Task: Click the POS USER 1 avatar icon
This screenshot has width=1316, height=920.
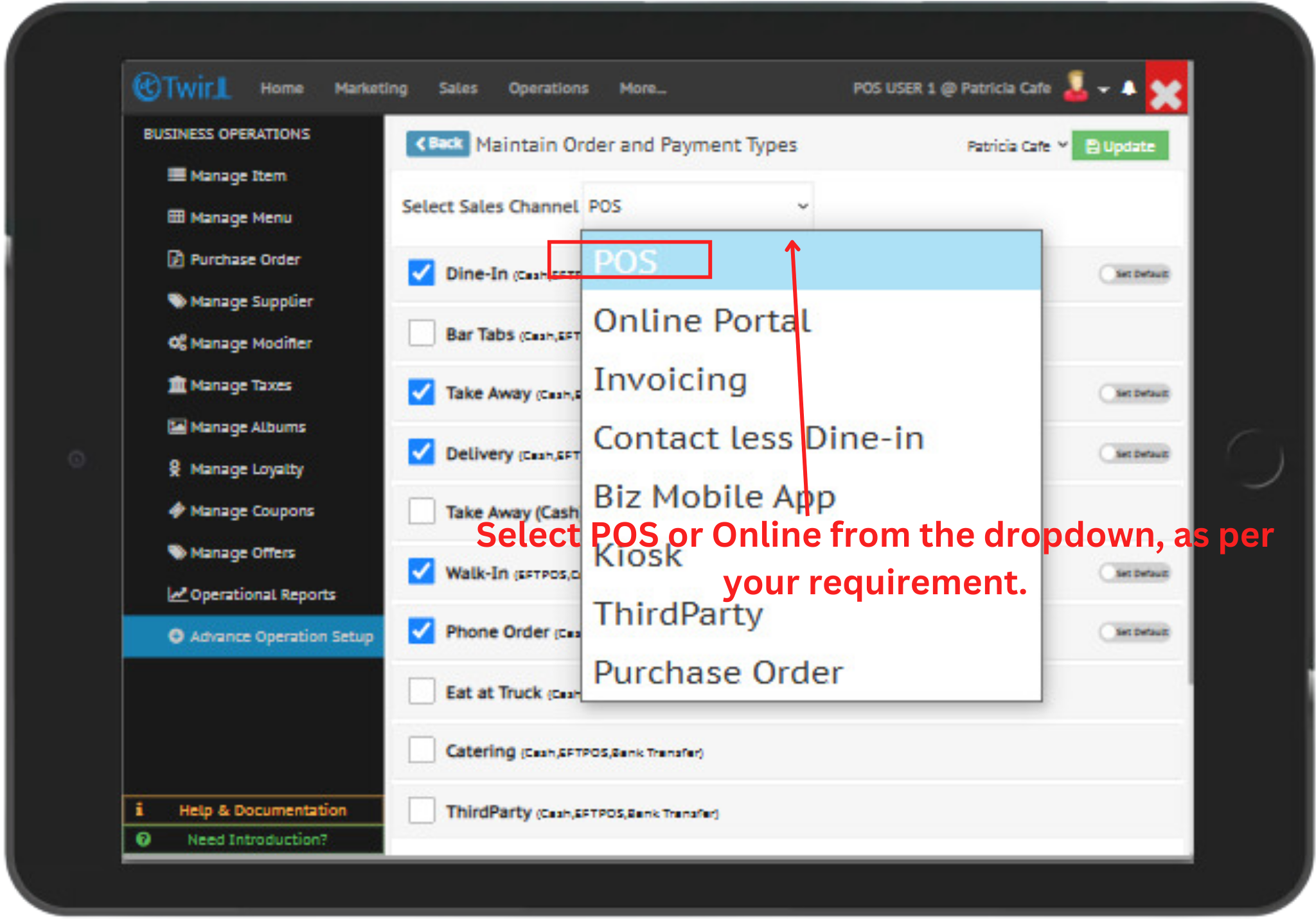Action: tap(1076, 88)
